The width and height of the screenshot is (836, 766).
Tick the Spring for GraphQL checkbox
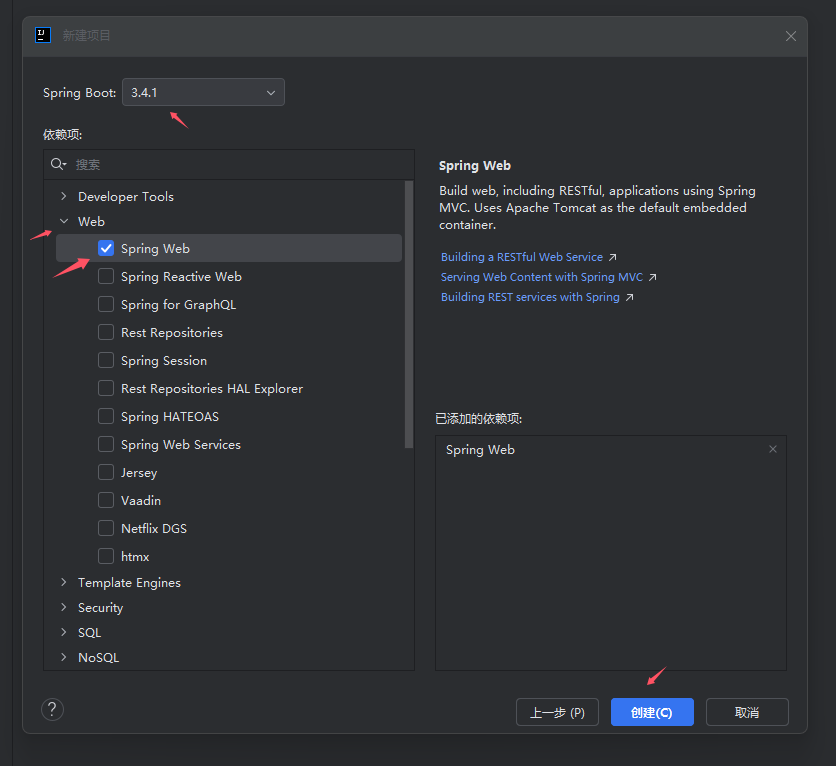point(106,304)
